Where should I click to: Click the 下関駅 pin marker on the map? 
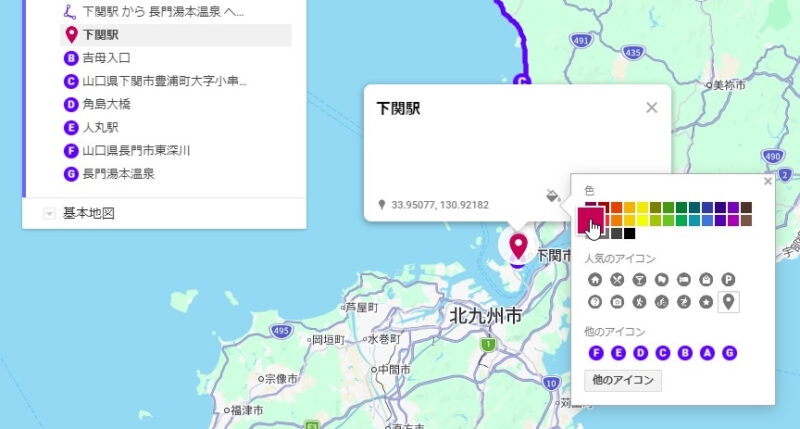click(x=518, y=245)
